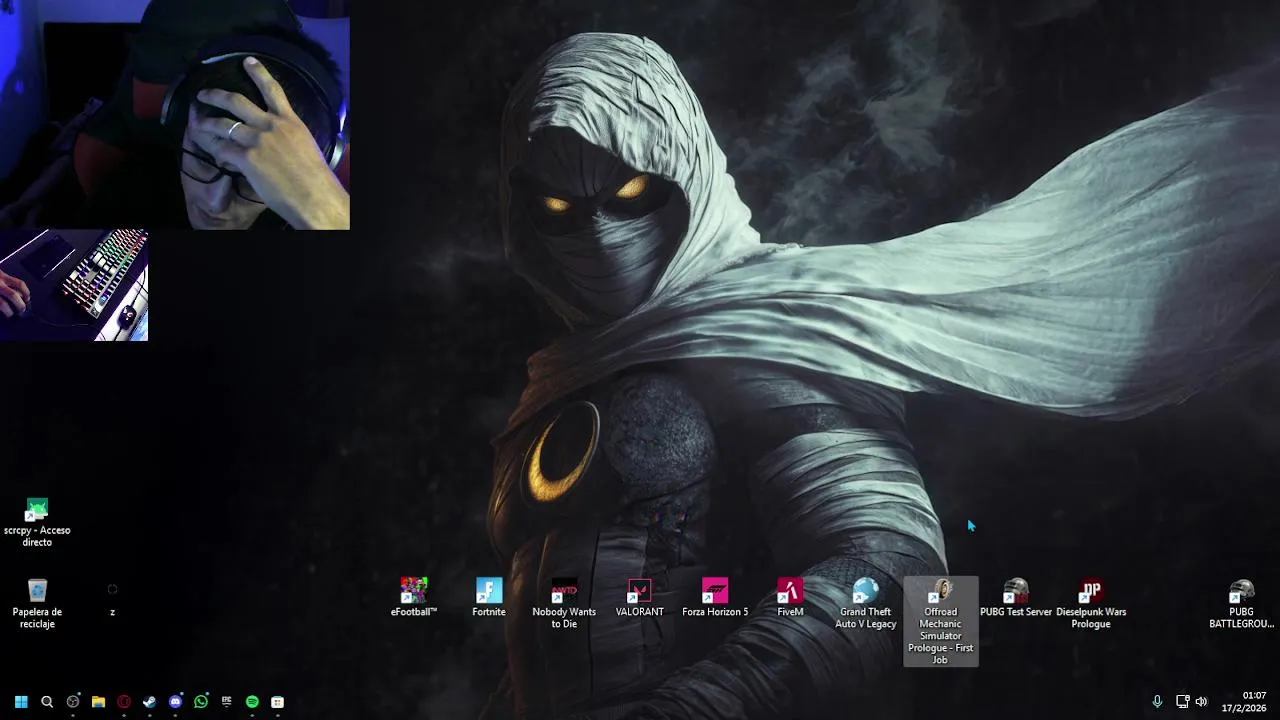1280x720 pixels.
Task: Select the PUBG BATTLEGROUNDS desktop shortcut
Action: click(1241, 603)
